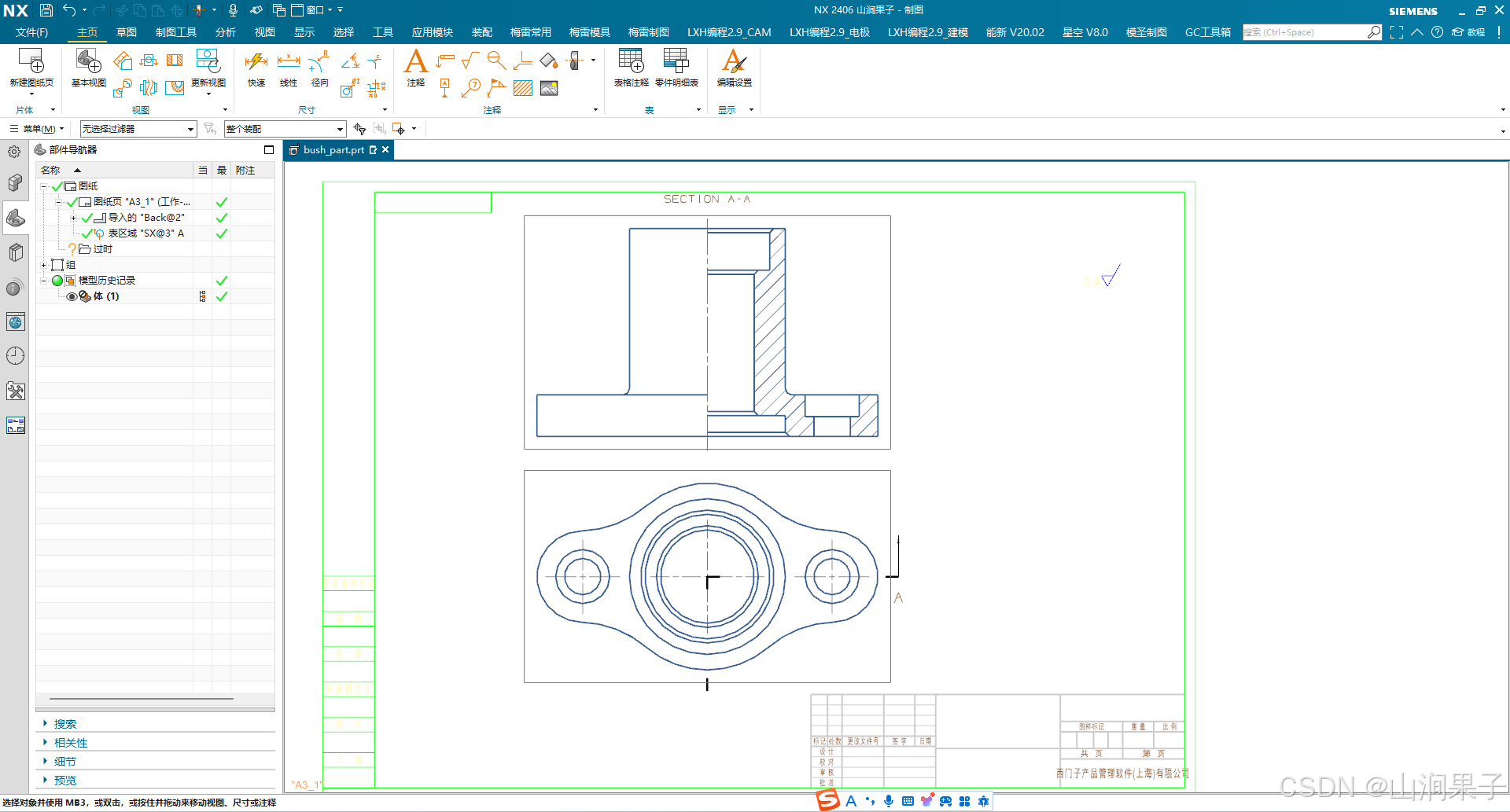Click the save icon in title bar
1510x812 pixels.
pos(46,10)
